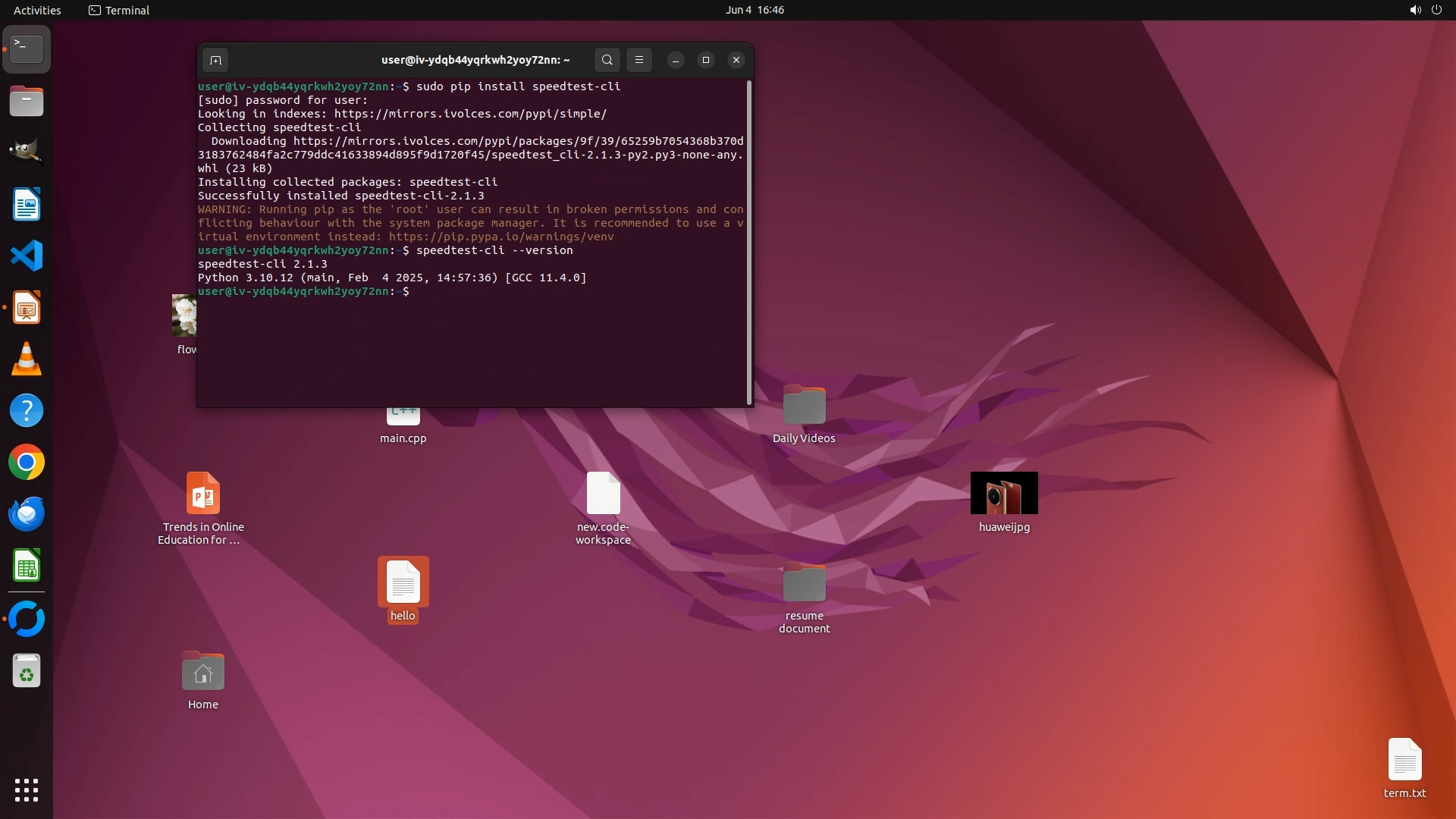The height and width of the screenshot is (819, 1456).
Task: Open system menu via power icon
Action: pyautogui.click(x=1436, y=10)
